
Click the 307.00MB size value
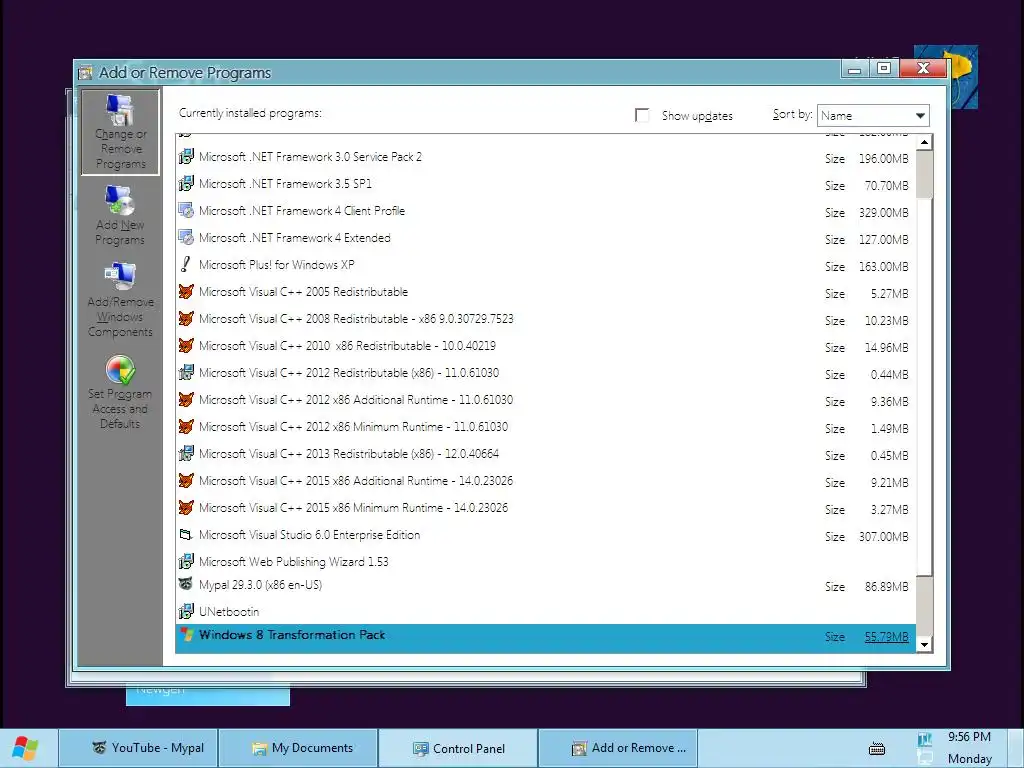(884, 537)
